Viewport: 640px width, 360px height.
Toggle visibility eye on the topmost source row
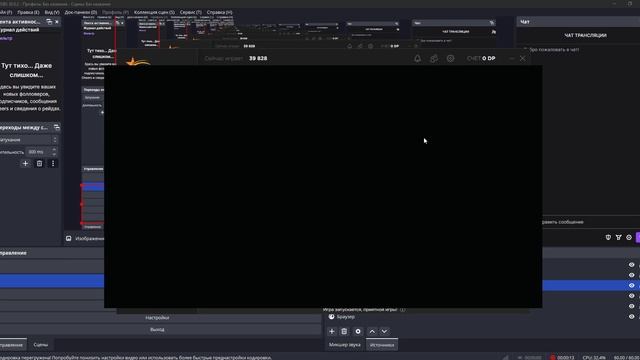(631, 265)
